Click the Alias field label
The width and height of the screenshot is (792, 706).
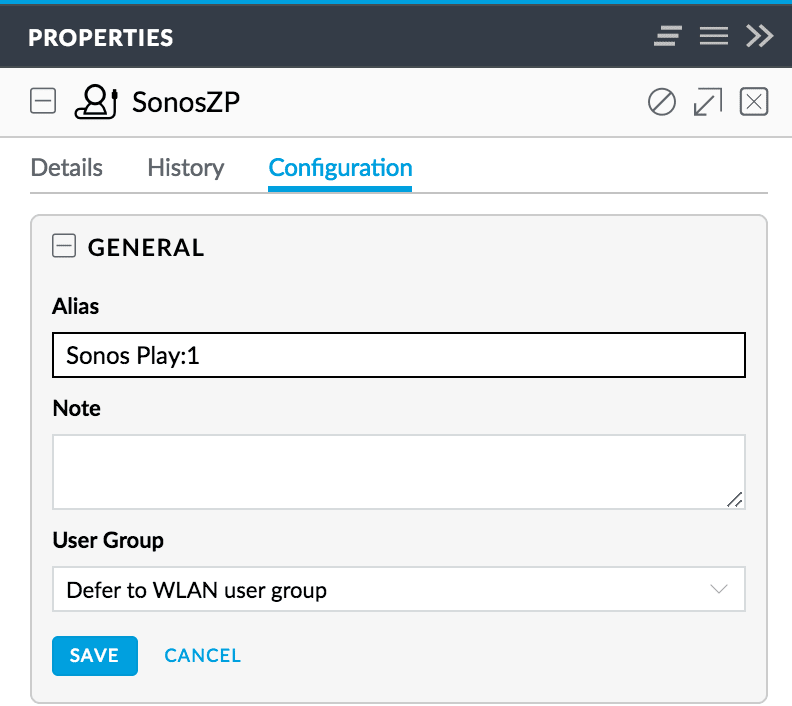coord(76,306)
